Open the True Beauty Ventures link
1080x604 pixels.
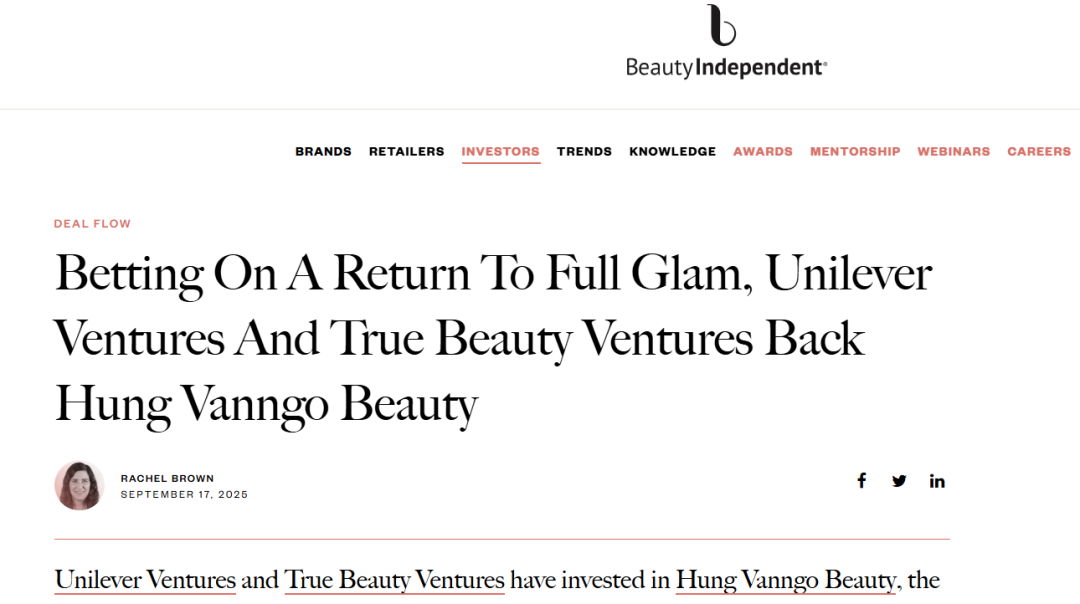[x=394, y=580]
